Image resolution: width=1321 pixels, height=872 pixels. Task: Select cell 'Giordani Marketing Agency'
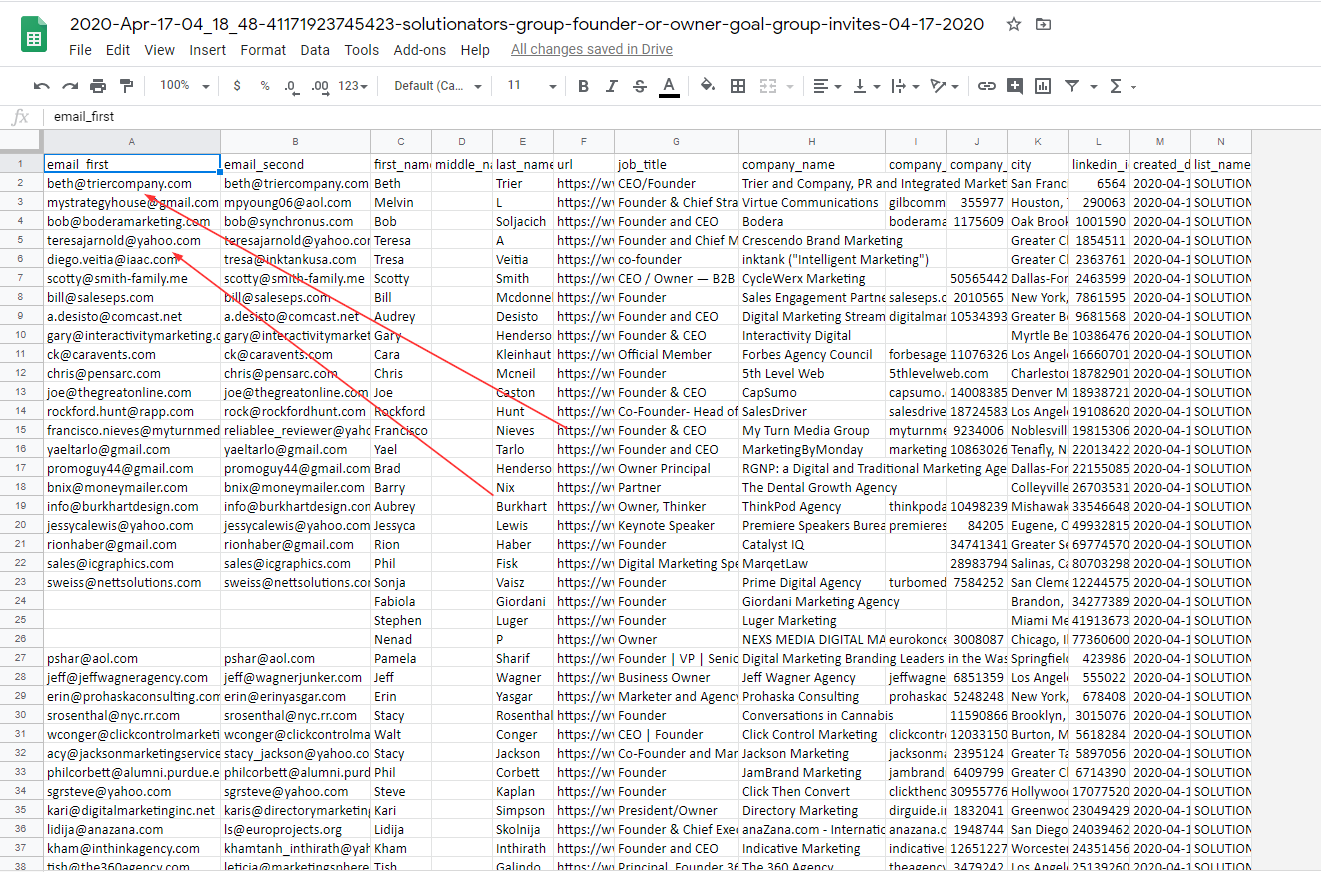point(812,601)
